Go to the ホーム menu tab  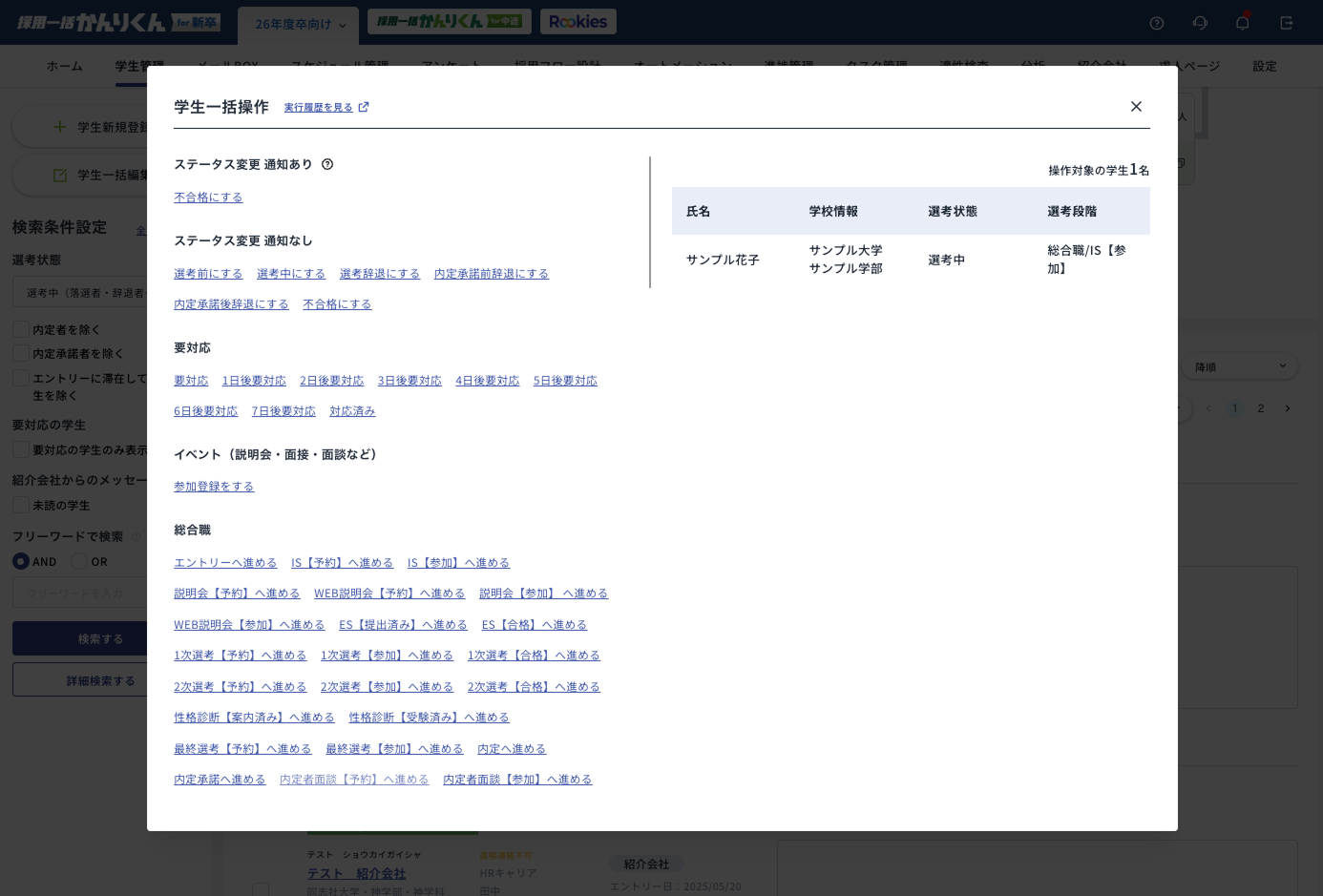64,66
